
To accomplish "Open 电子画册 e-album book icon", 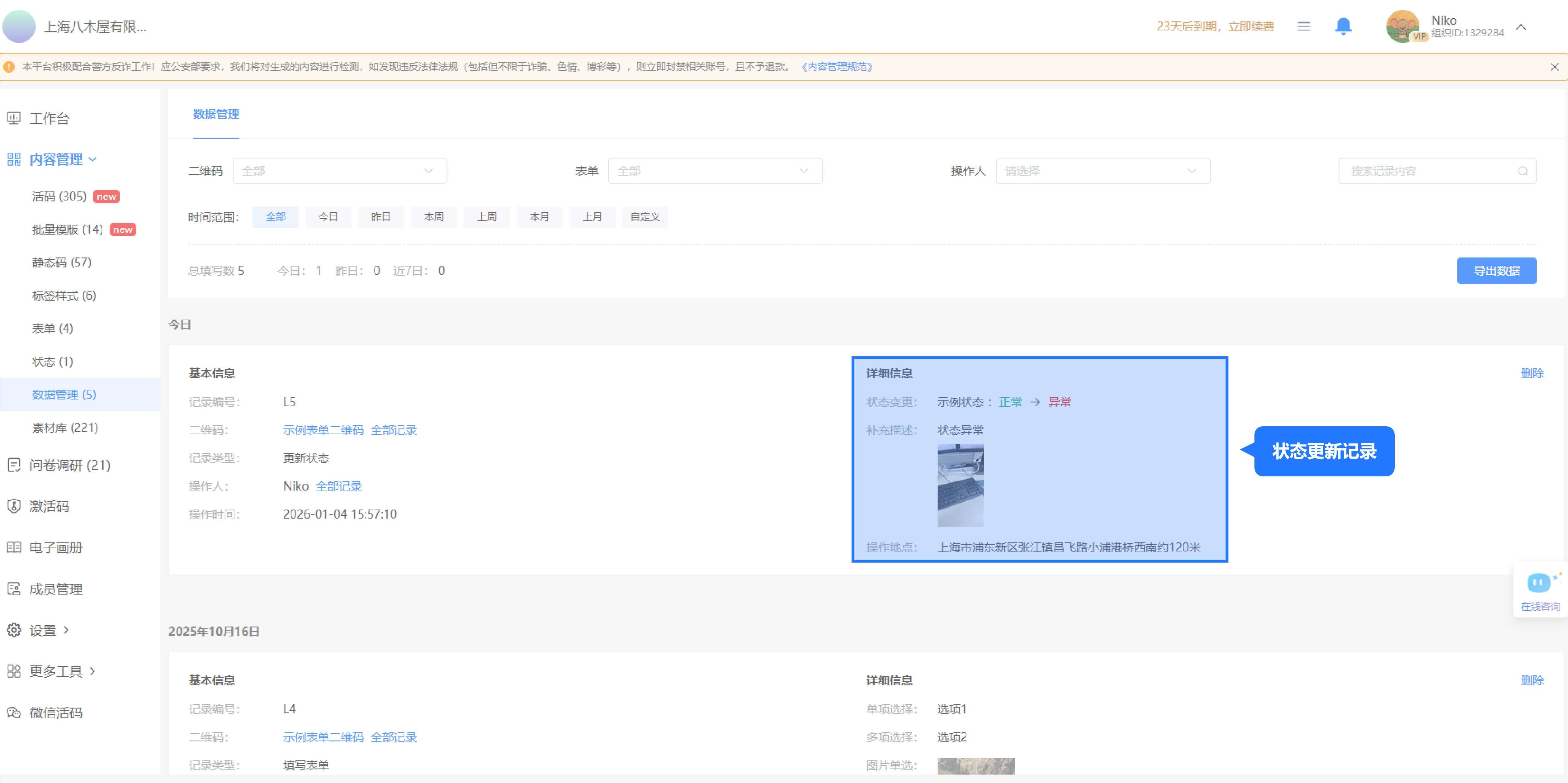I will pyautogui.click(x=14, y=547).
